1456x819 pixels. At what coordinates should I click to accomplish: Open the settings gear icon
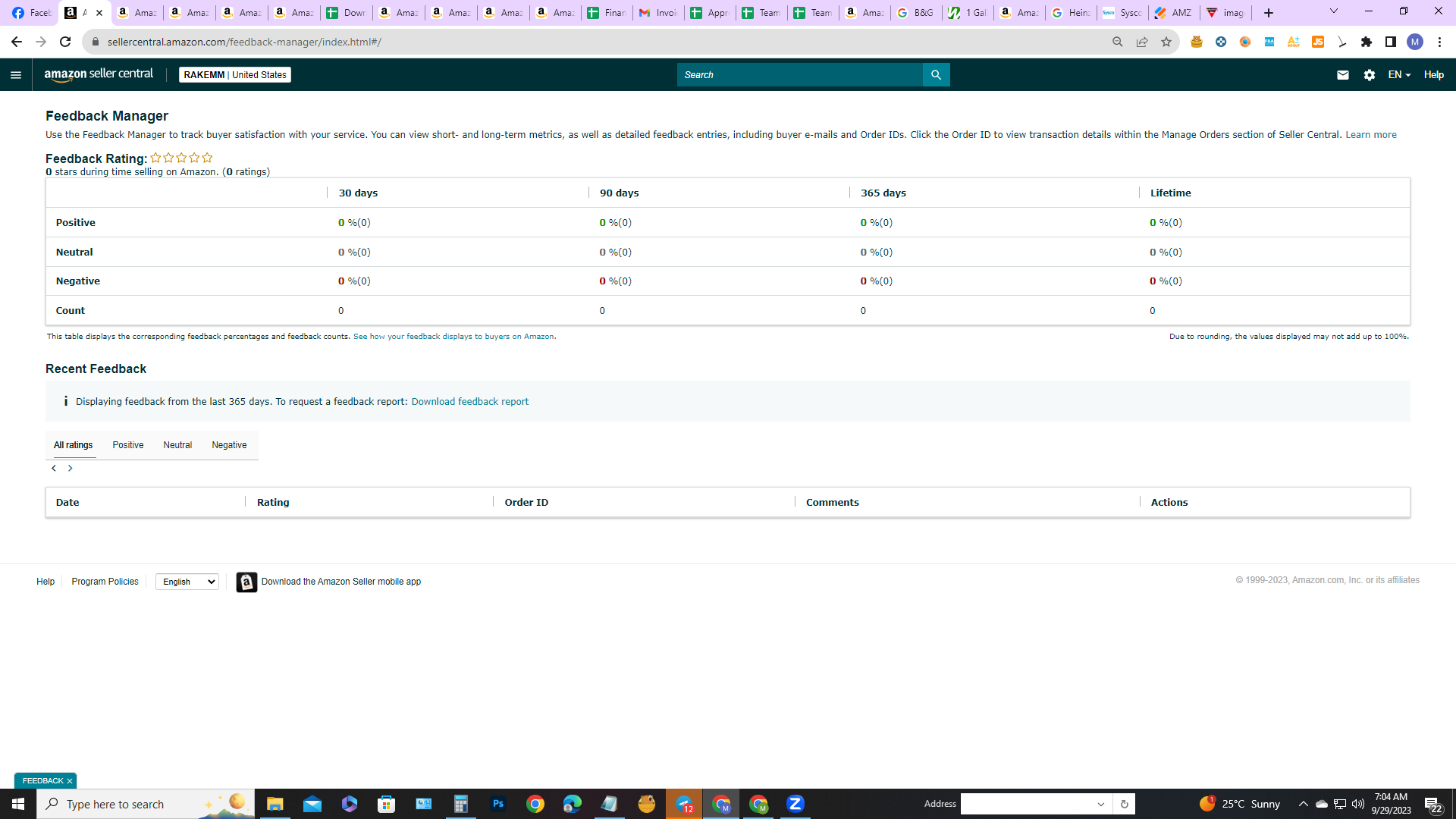point(1369,75)
